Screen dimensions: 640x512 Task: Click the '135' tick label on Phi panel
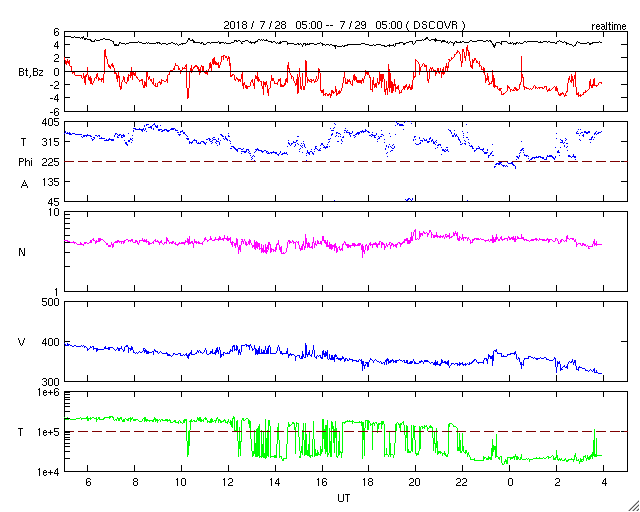coord(51,182)
